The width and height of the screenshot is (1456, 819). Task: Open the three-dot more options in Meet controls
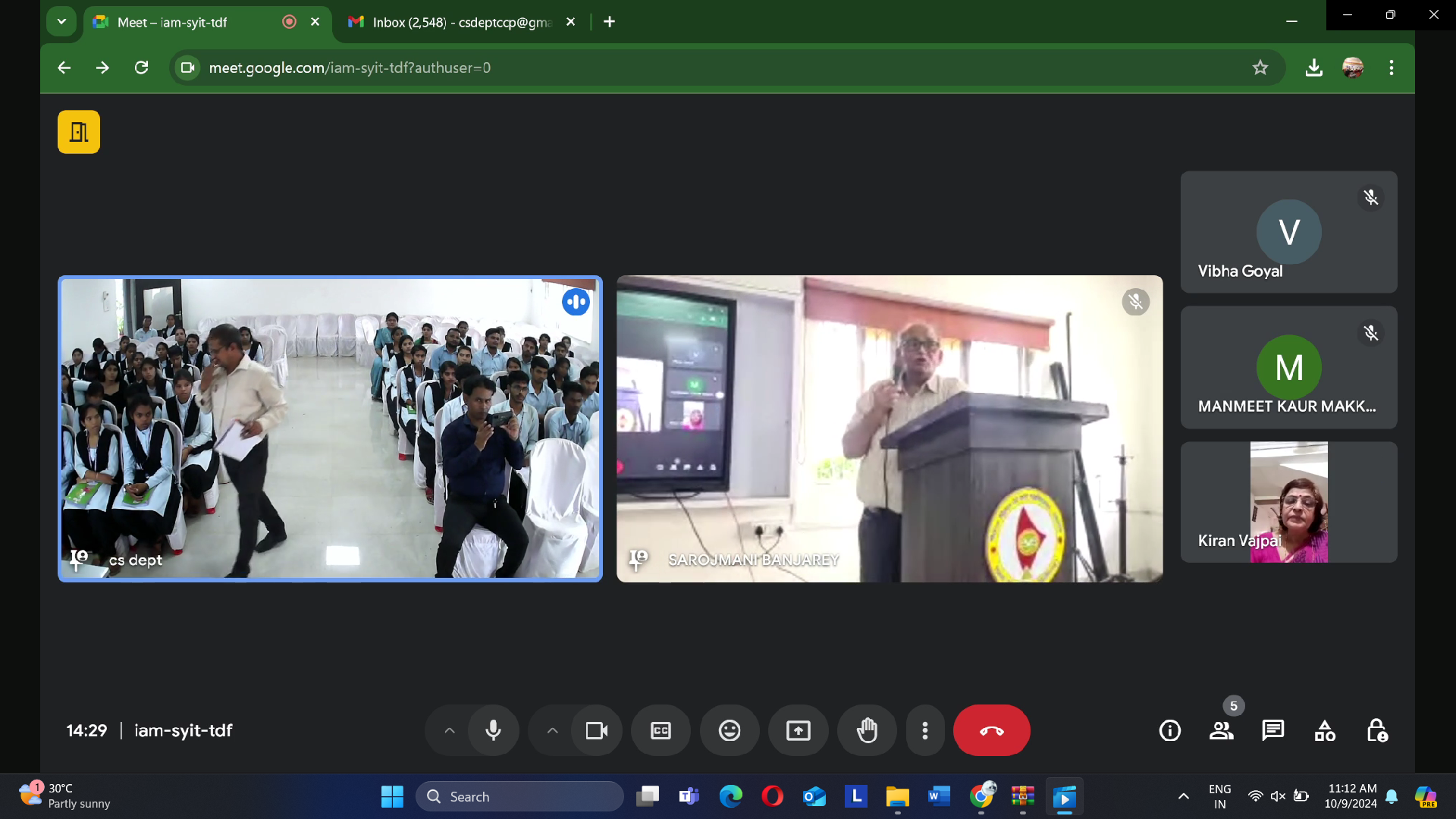925,730
